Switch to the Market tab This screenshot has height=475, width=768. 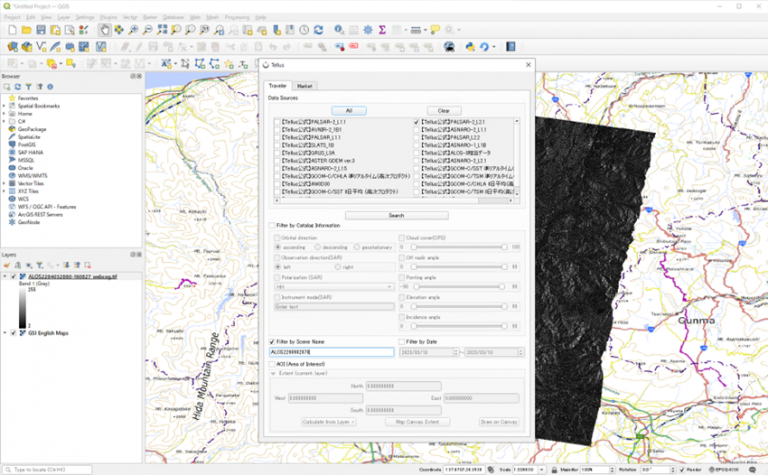pyautogui.click(x=304, y=86)
